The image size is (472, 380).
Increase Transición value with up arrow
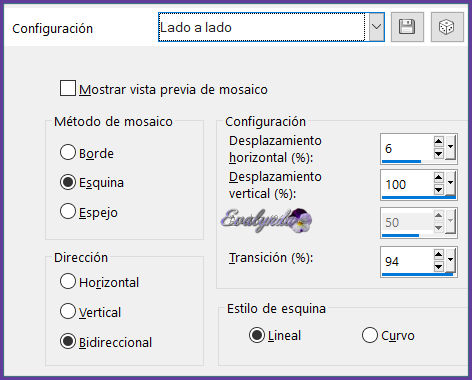pyautogui.click(x=438, y=255)
